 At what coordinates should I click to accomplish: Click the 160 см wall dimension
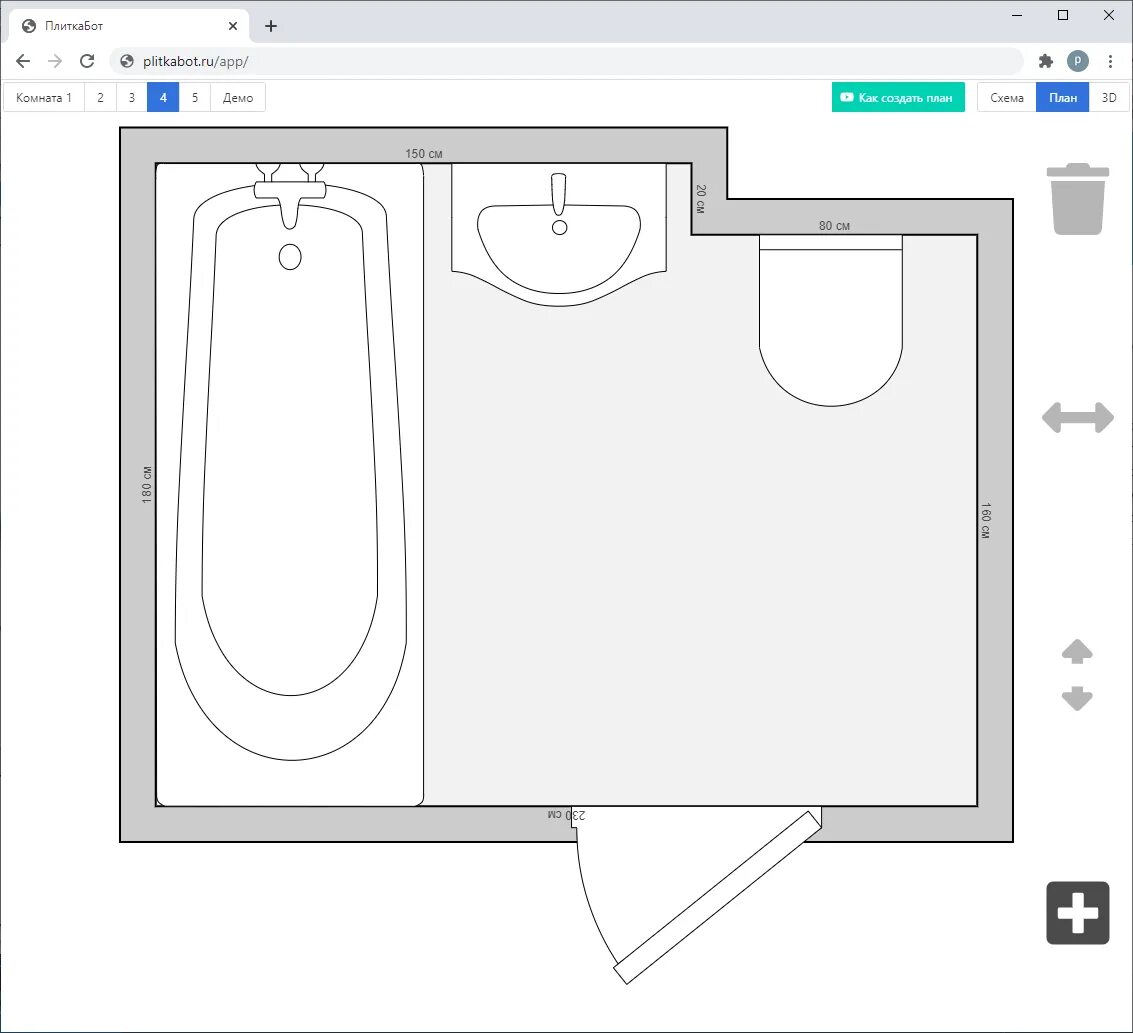(x=986, y=520)
